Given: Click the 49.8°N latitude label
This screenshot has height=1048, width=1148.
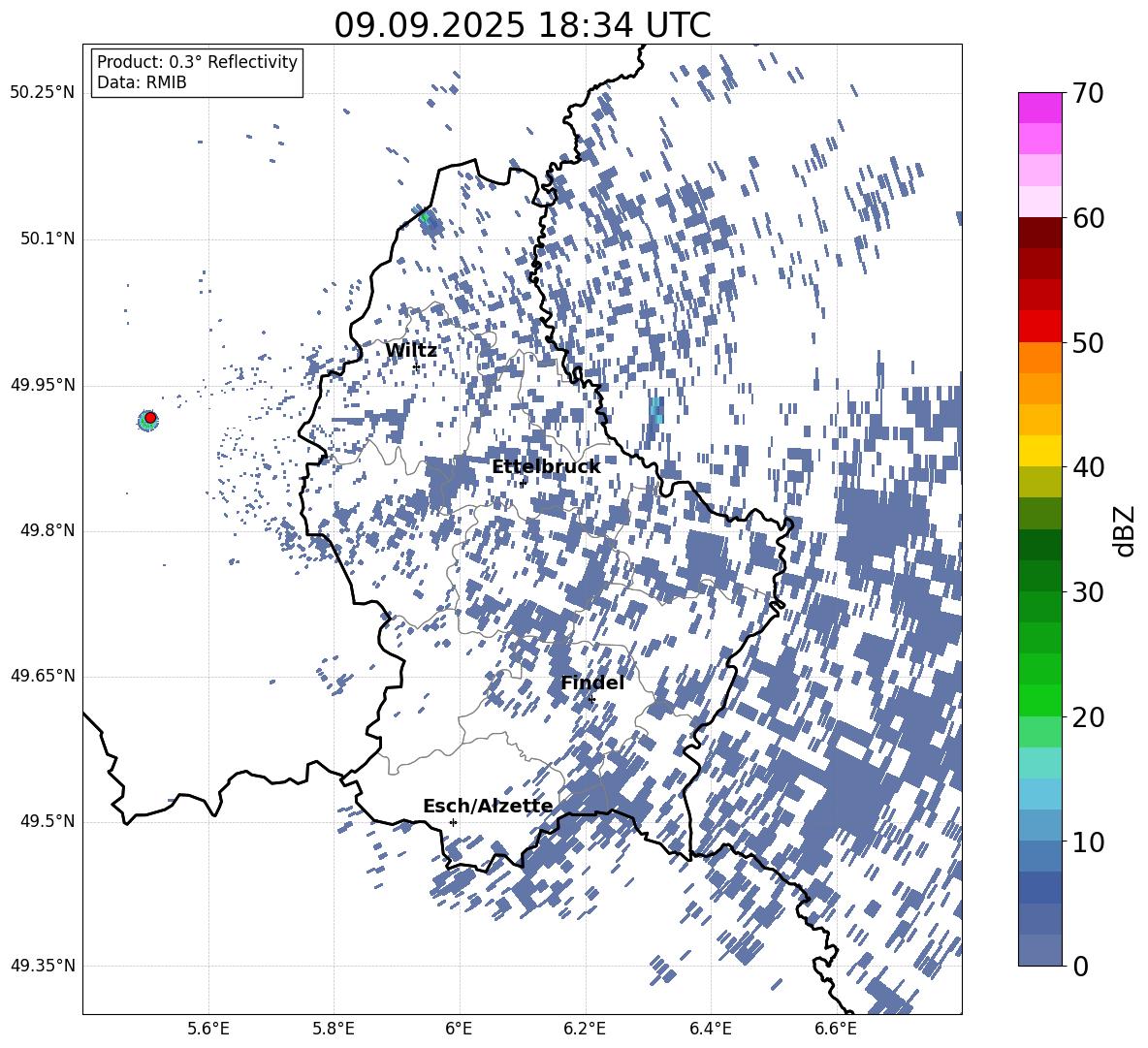Looking at the screenshot, I should click(47, 530).
